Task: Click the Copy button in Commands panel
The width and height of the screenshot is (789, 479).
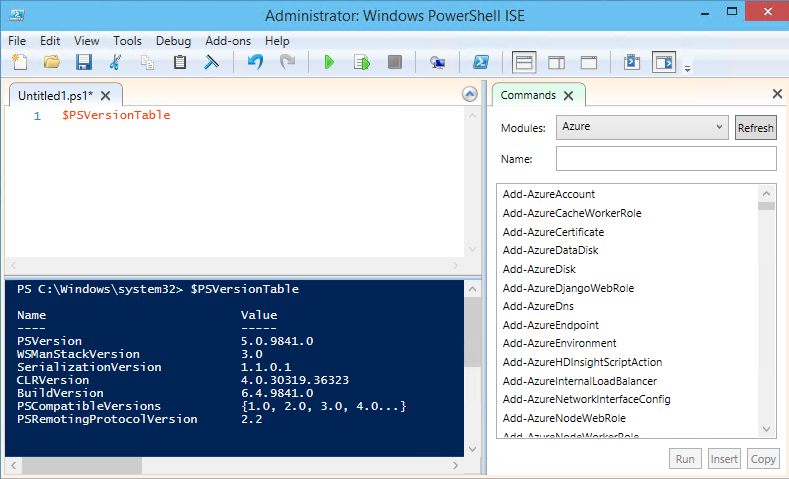Action: pyautogui.click(x=763, y=459)
